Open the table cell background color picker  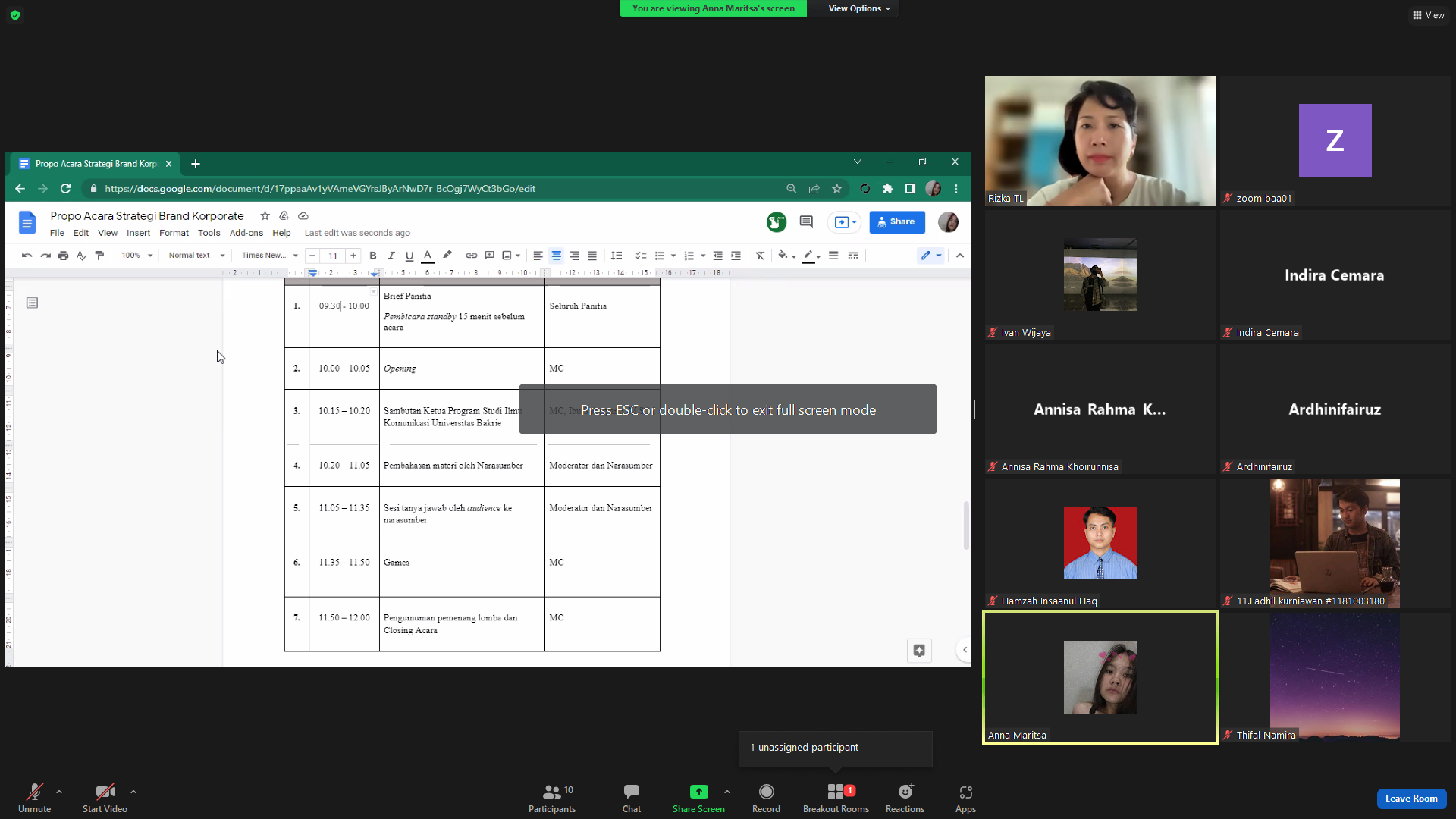pos(786,256)
